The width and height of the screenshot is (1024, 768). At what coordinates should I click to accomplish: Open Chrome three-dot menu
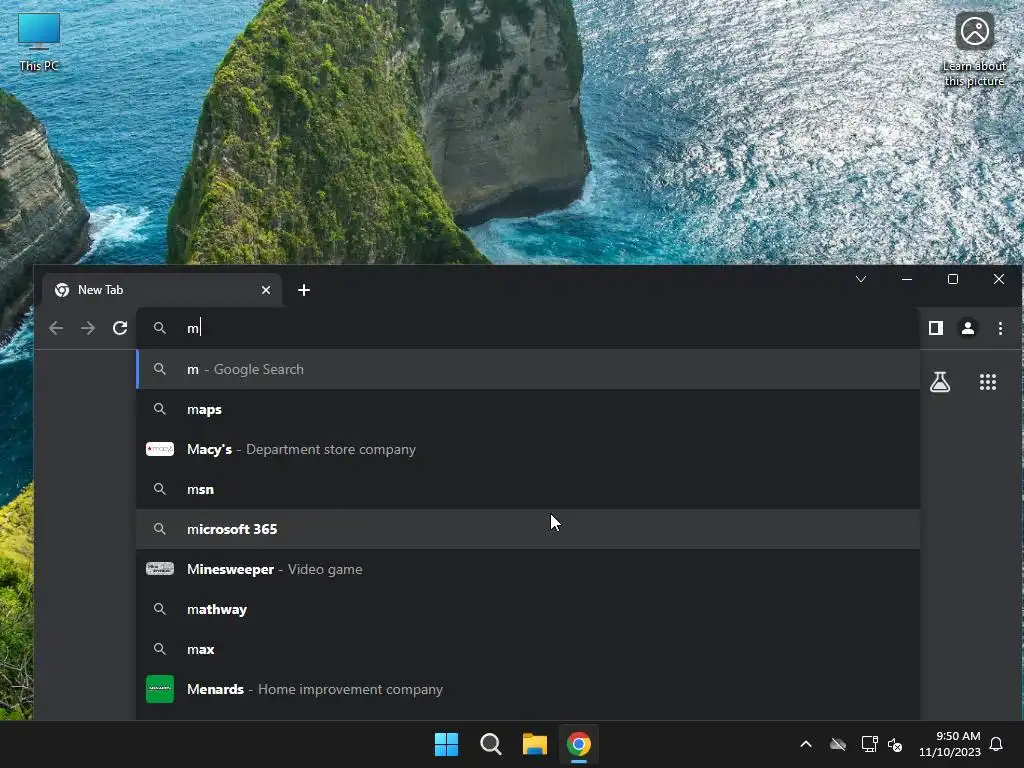(1000, 328)
